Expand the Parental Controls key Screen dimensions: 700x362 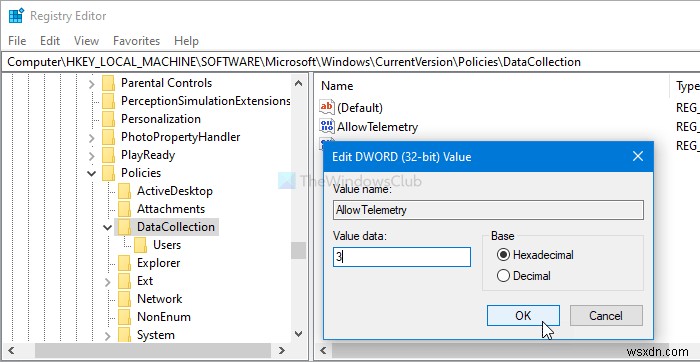pyautogui.click(x=92, y=83)
